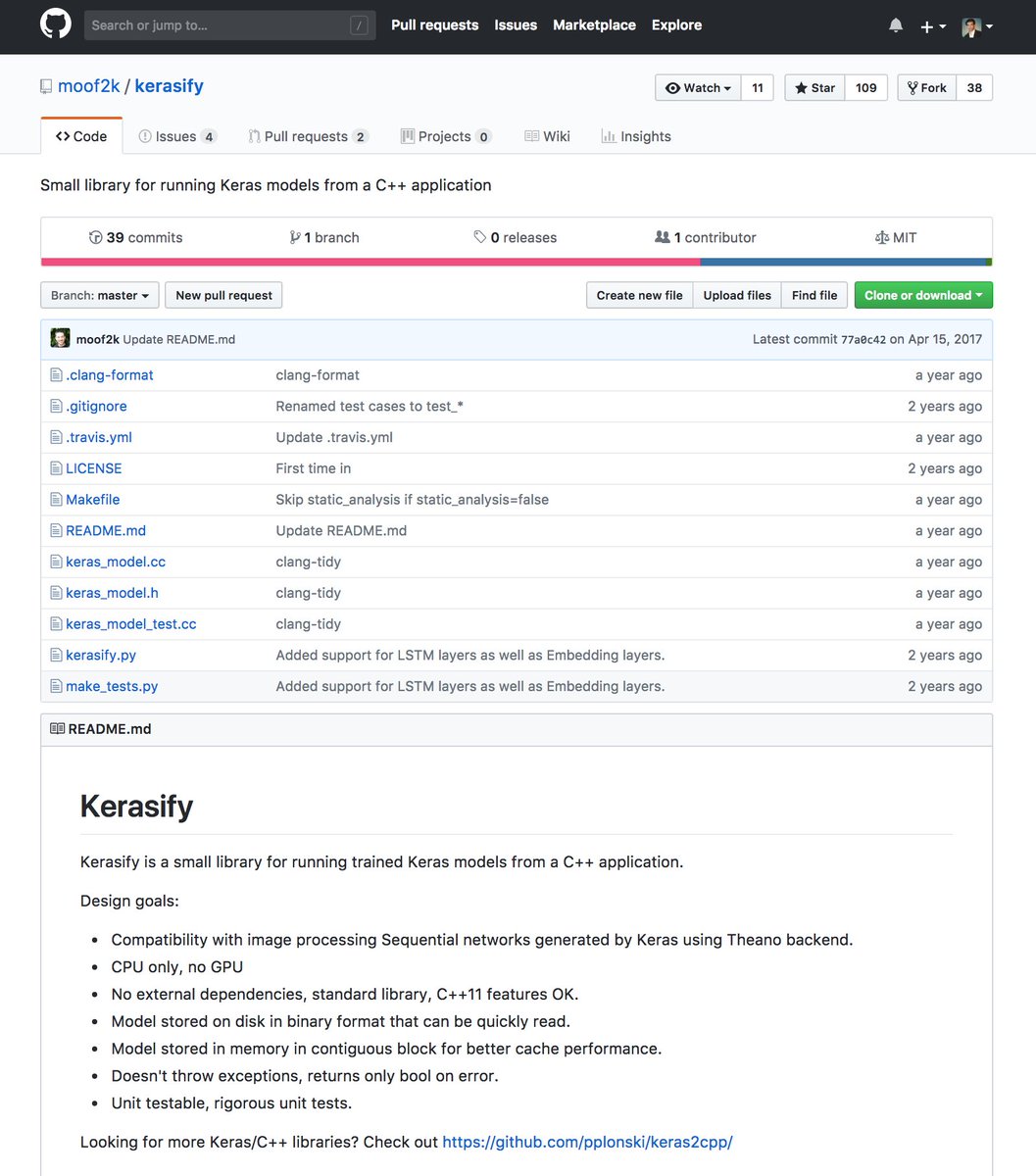Switch to repository Issues tab
Viewport: 1036px width, 1176px height.
177,136
